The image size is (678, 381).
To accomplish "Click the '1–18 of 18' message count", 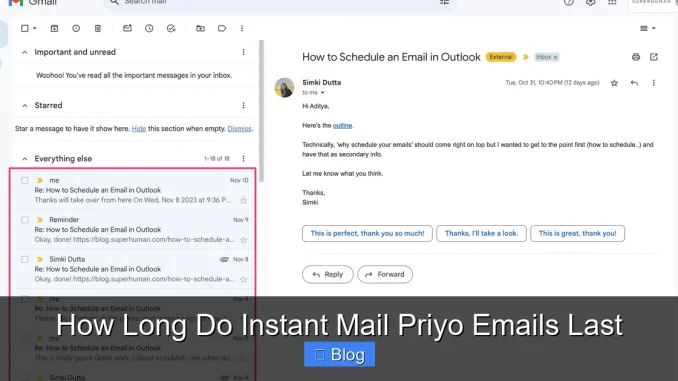I will click(217, 159).
